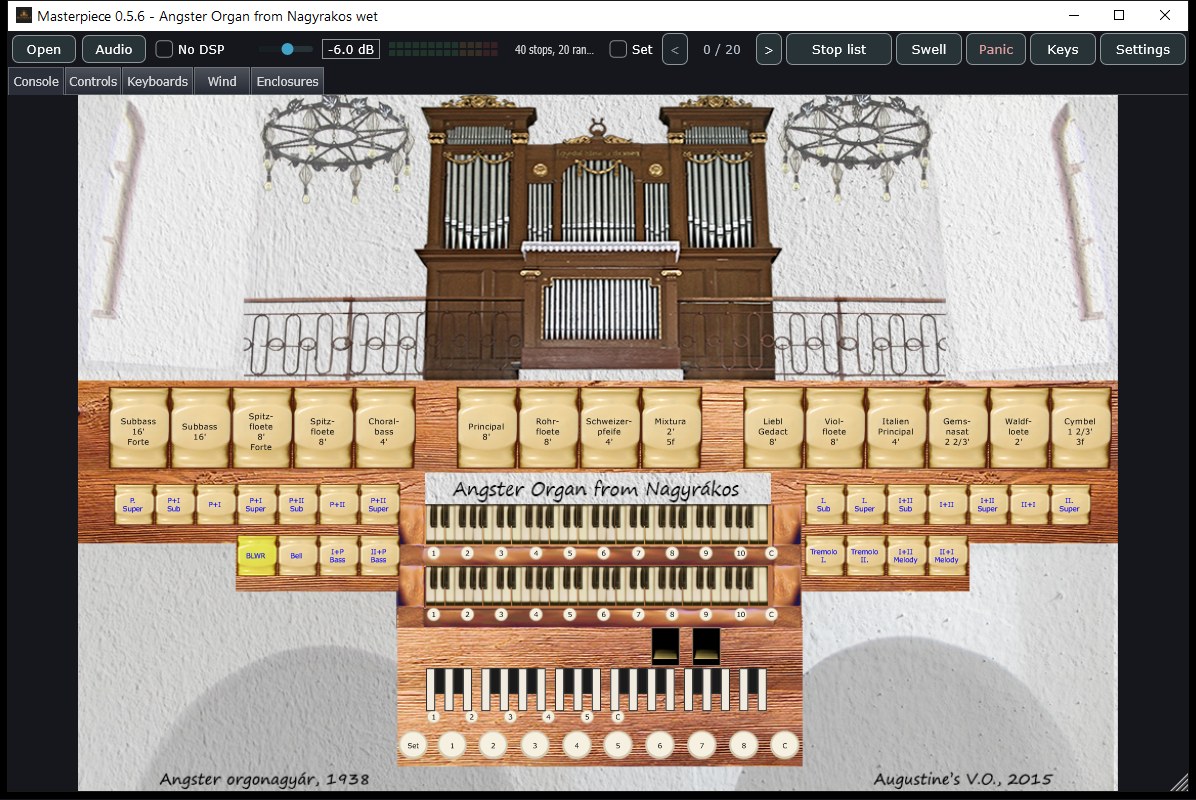Pull the plain Subbass 16' stop
Viewport: 1196px width, 800px height.
coord(200,429)
